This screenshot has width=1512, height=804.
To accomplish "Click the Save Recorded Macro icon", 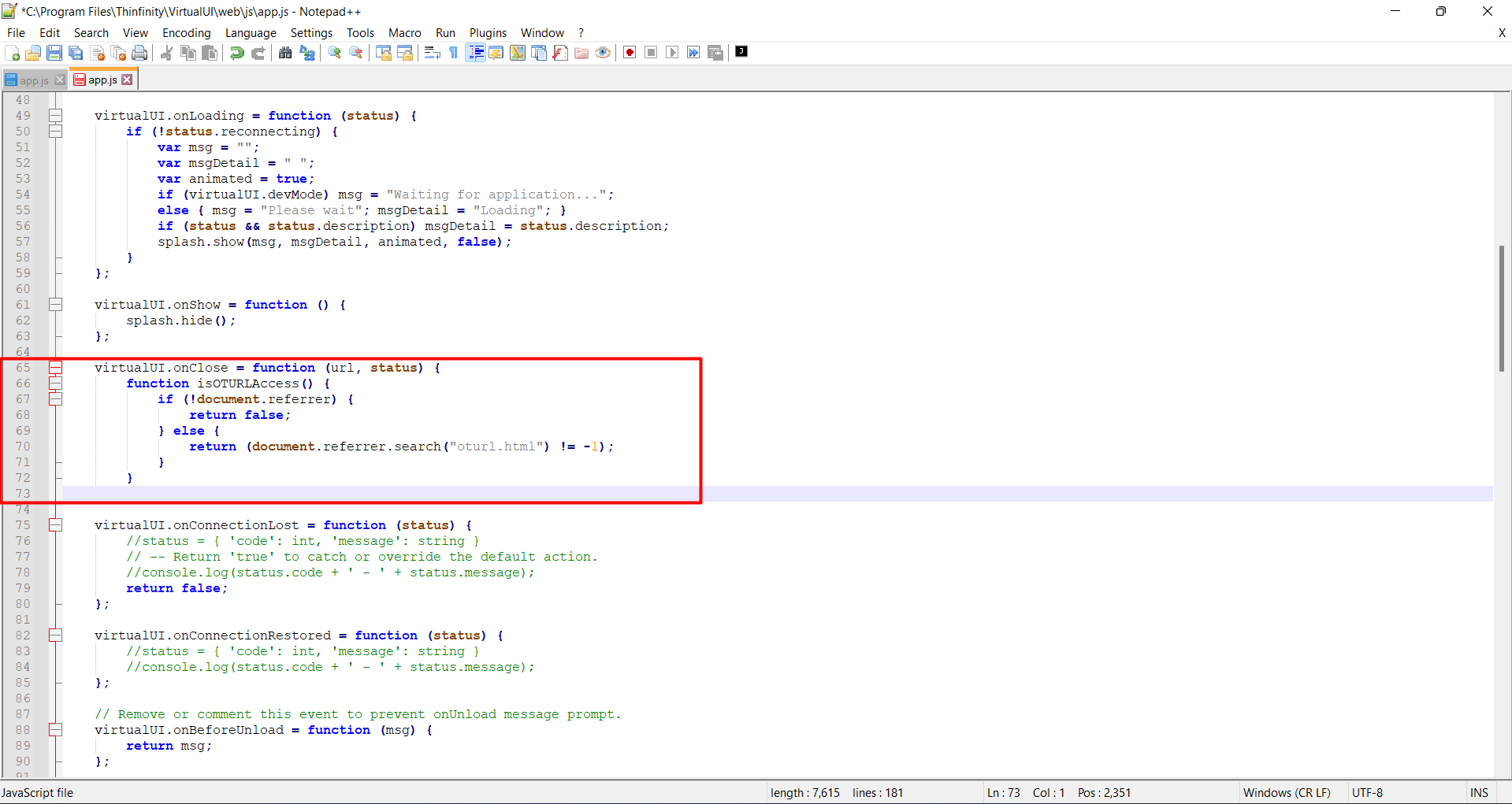I will (715, 53).
